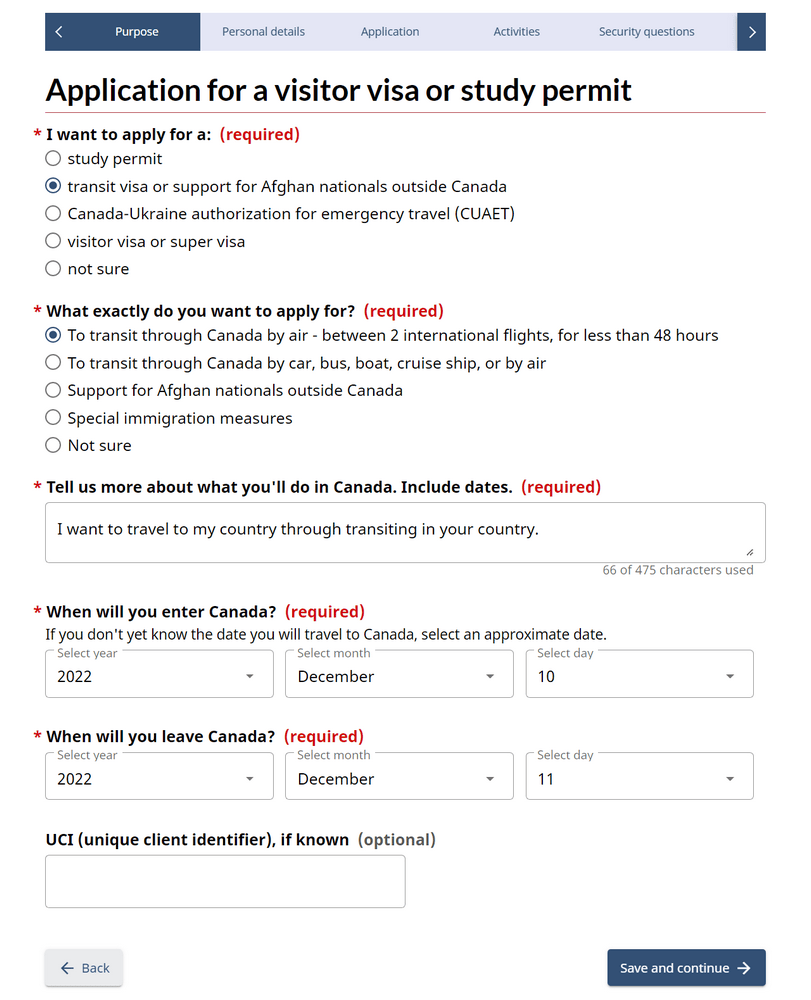
Task: Switch to the Personal details tab
Action: point(263,32)
